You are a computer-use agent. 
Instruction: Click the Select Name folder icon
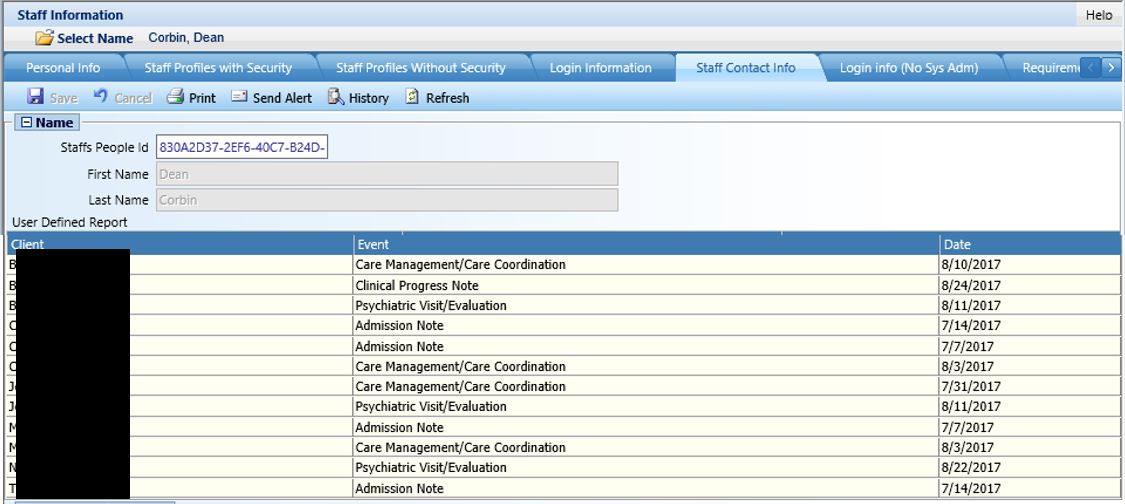click(x=44, y=38)
